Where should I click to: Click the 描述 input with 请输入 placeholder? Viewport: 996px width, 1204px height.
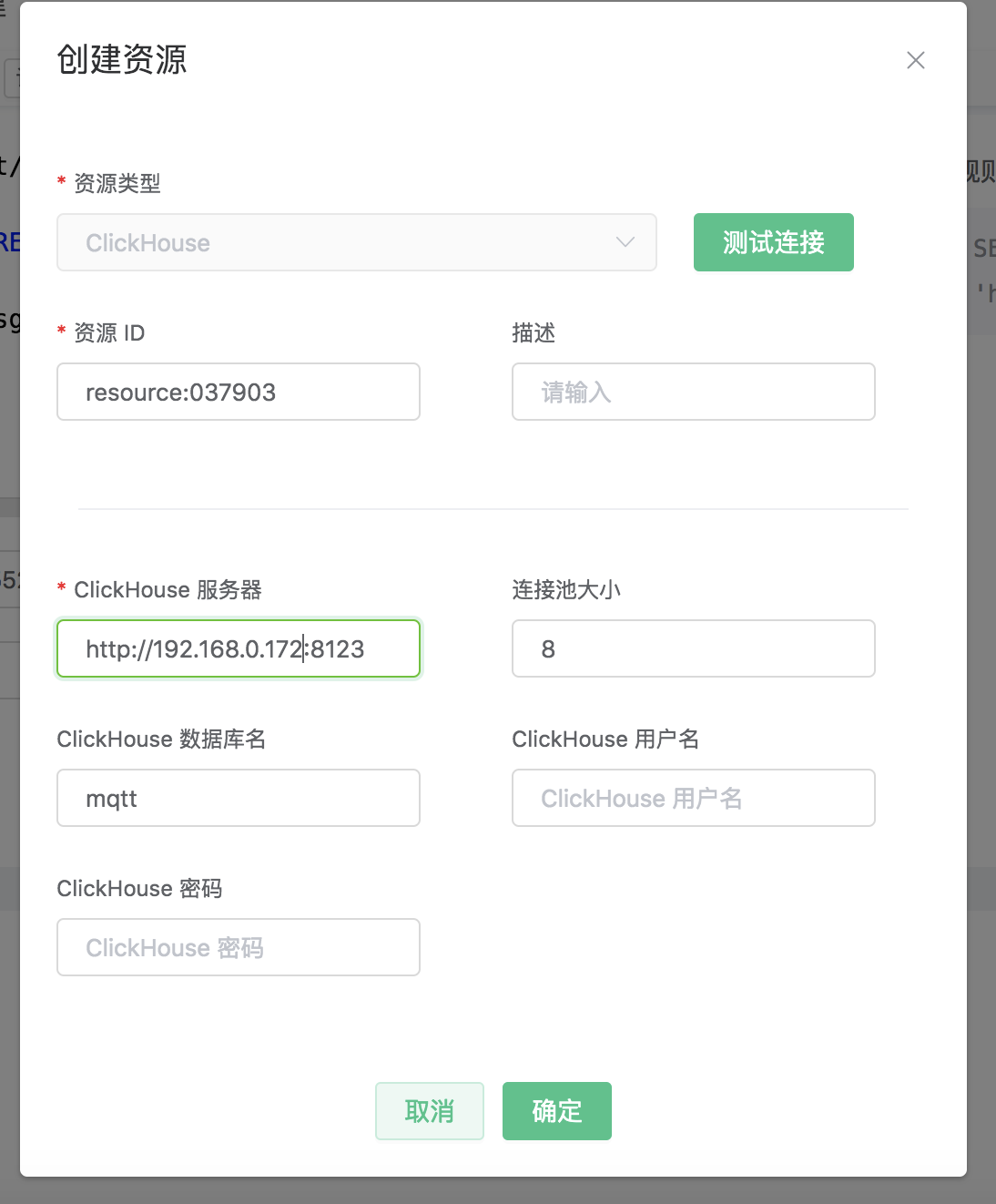click(x=693, y=393)
